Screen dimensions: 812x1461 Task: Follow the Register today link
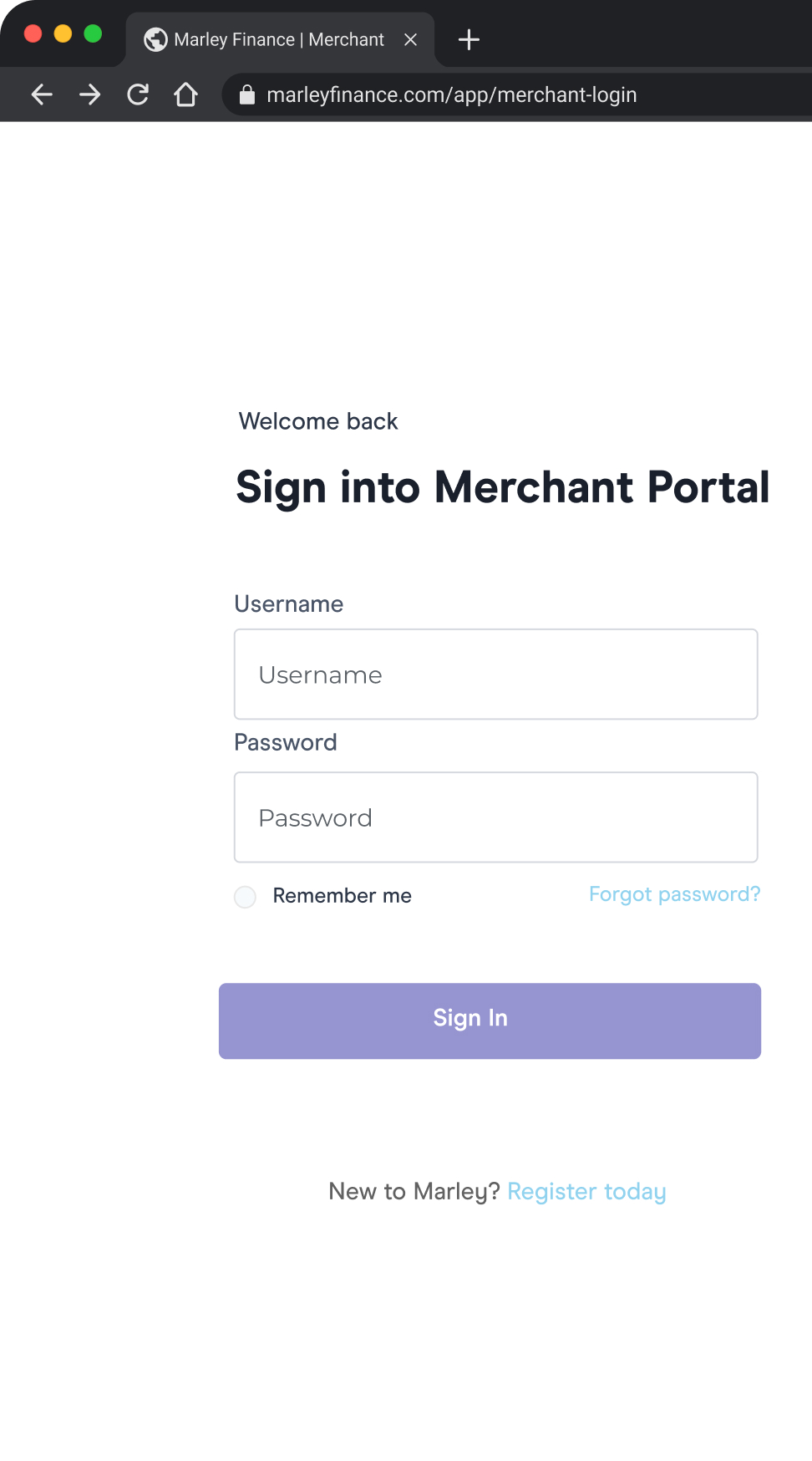(x=586, y=1191)
